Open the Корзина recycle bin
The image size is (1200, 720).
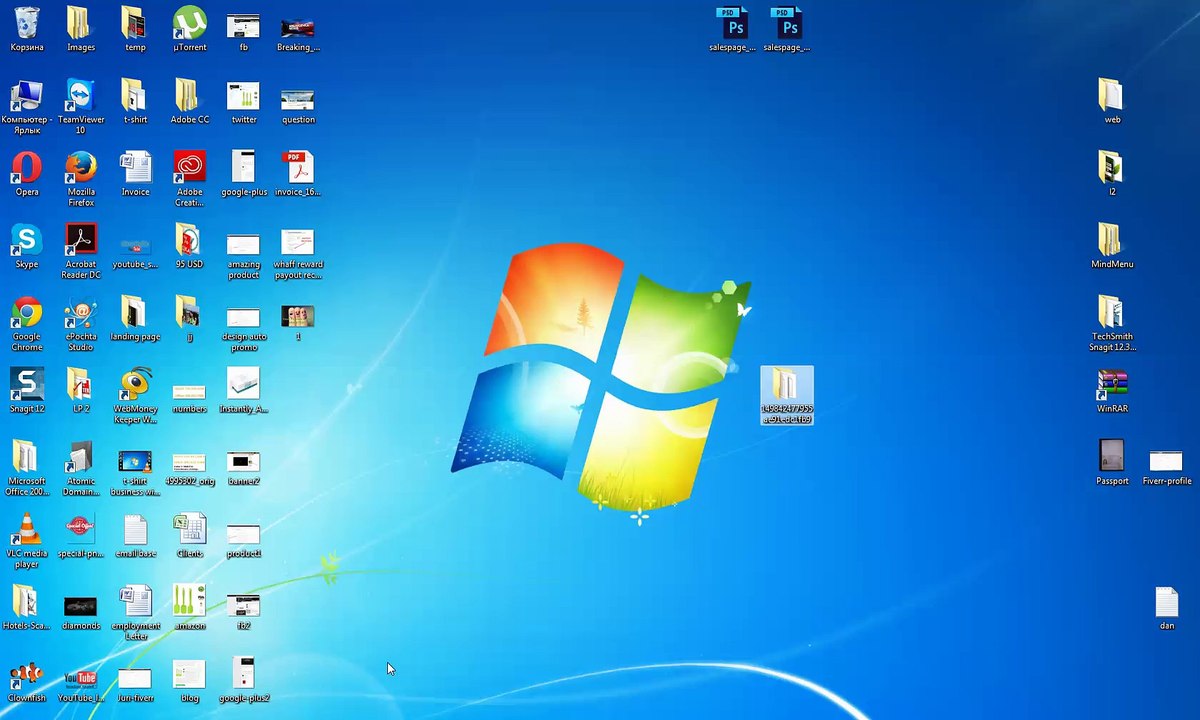pyautogui.click(x=27, y=29)
